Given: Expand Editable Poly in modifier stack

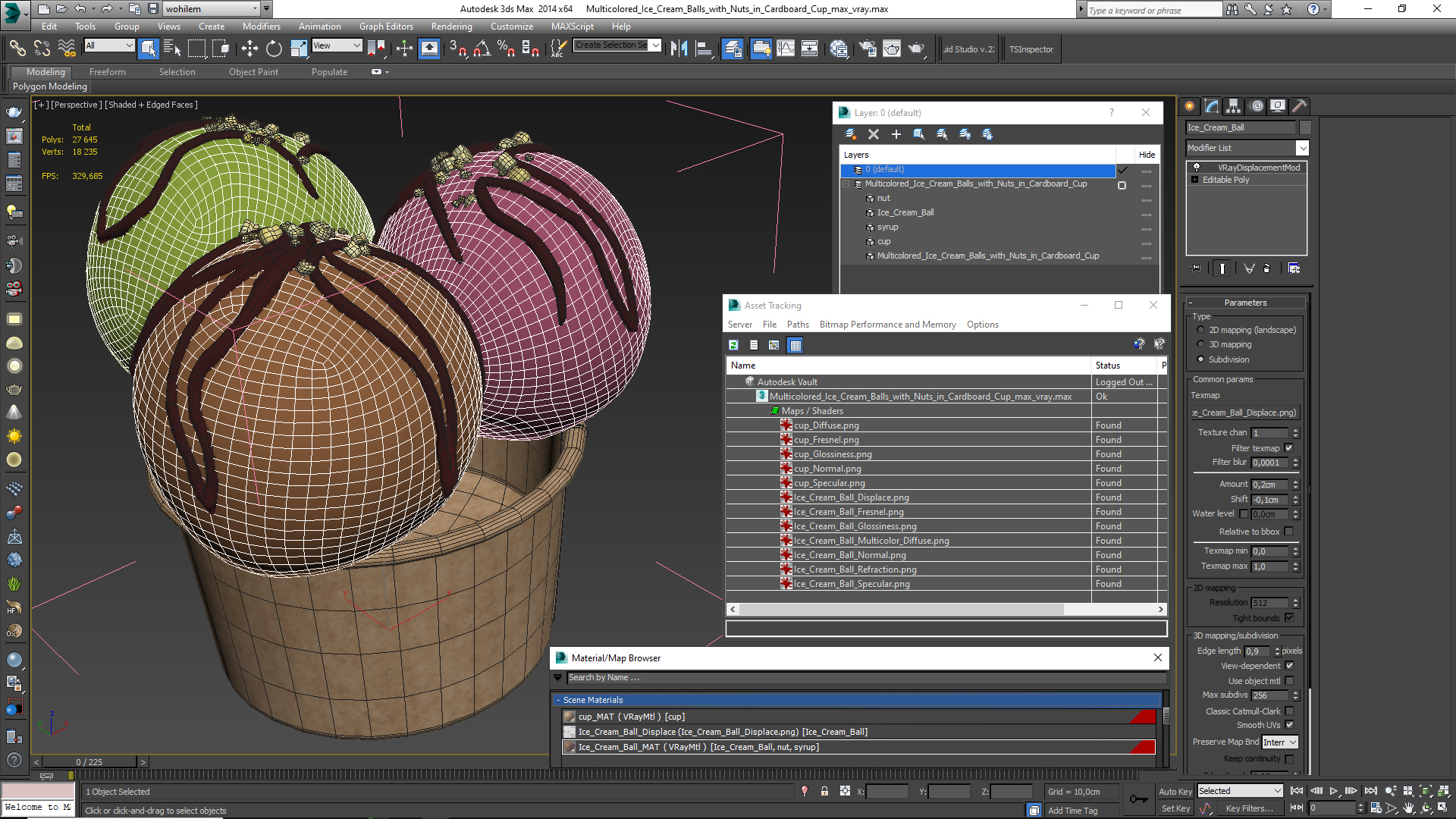Looking at the screenshot, I should (1195, 180).
